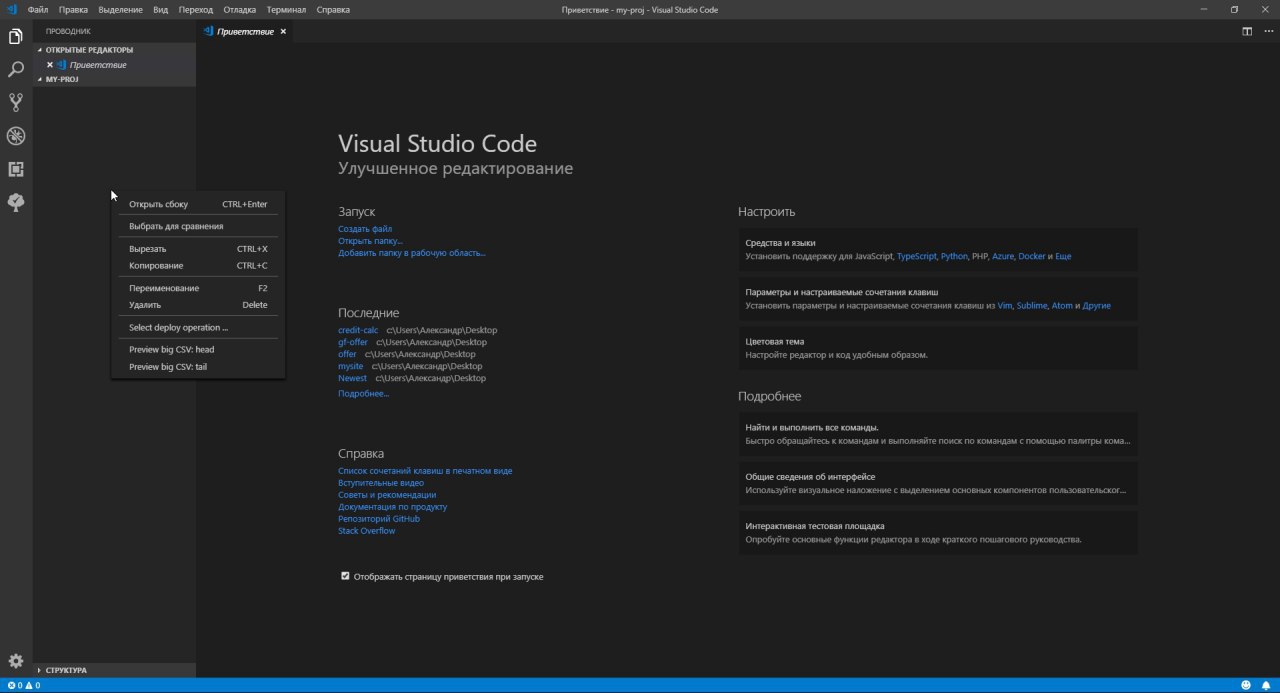Select Приветствие in the open editors list

[x=98, y=65]
